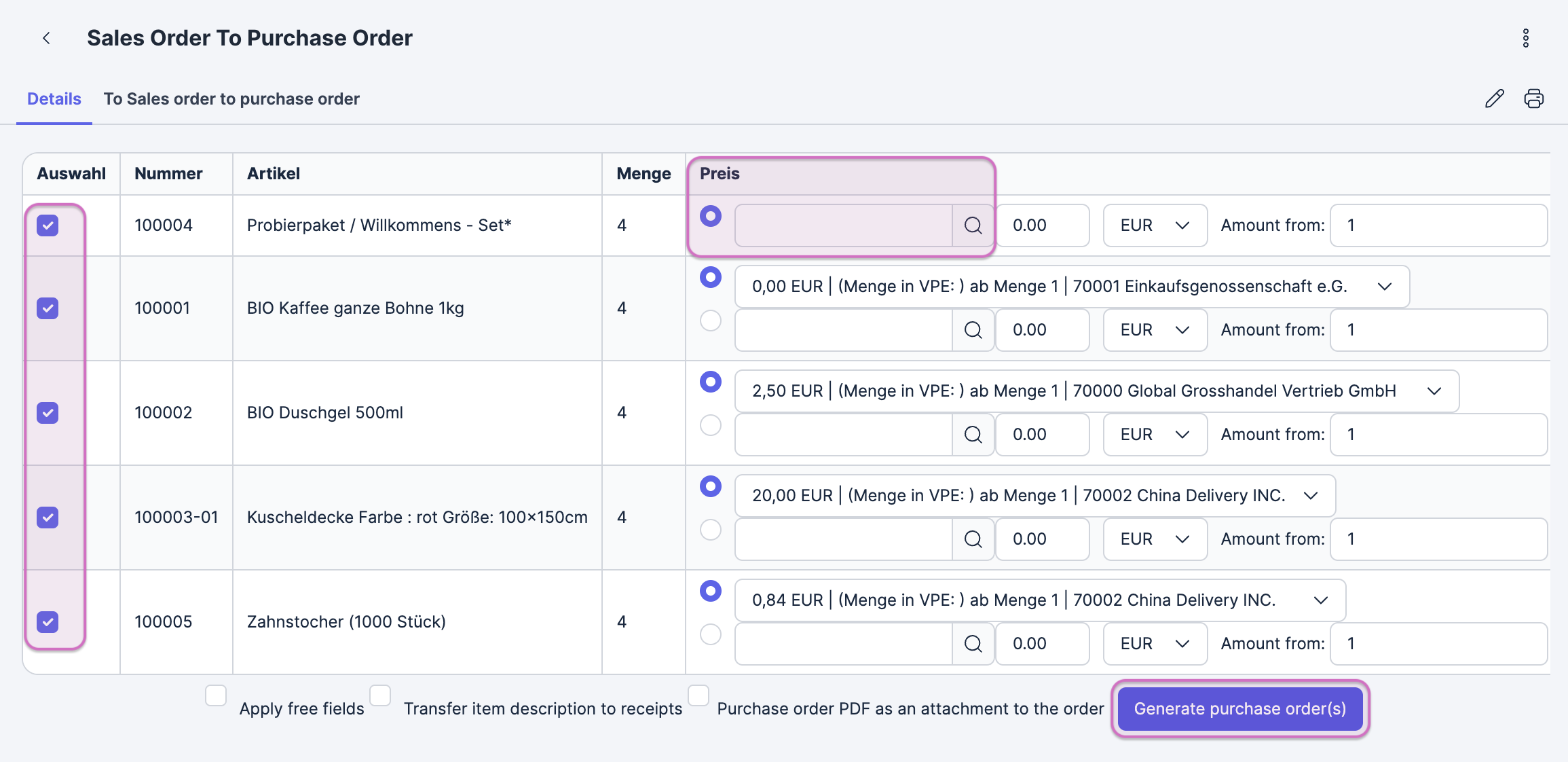Click search icon in BIO Duschgel row
The image size is (1568, 762).
[973, 435]
